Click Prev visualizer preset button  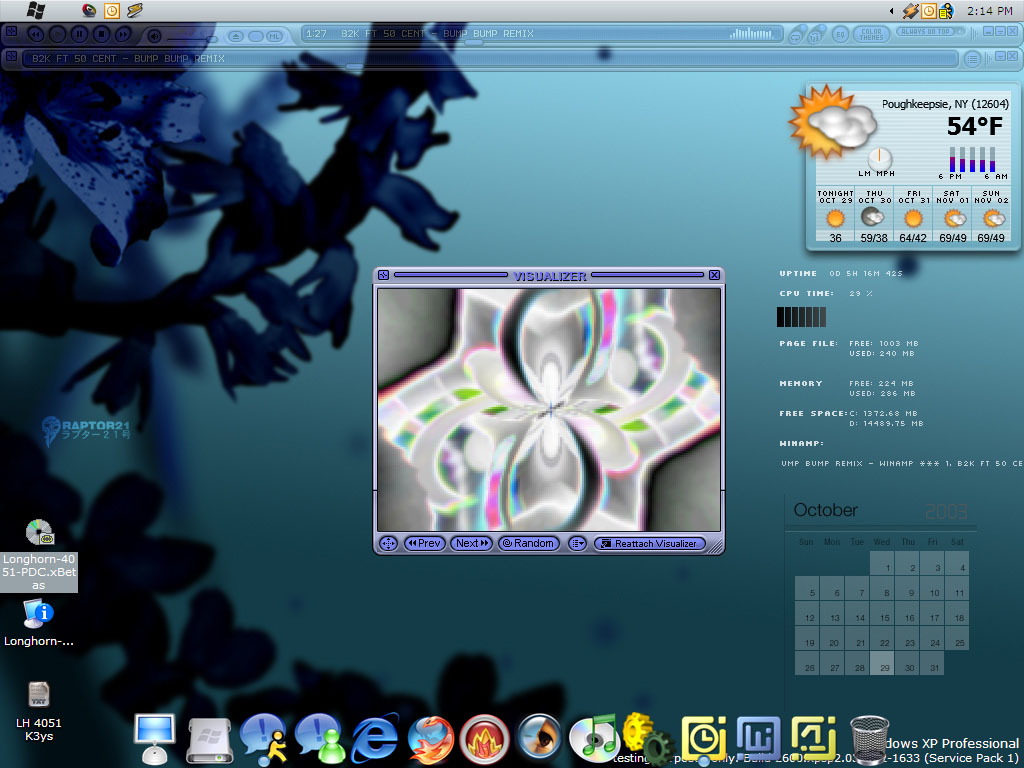(425, 543)
